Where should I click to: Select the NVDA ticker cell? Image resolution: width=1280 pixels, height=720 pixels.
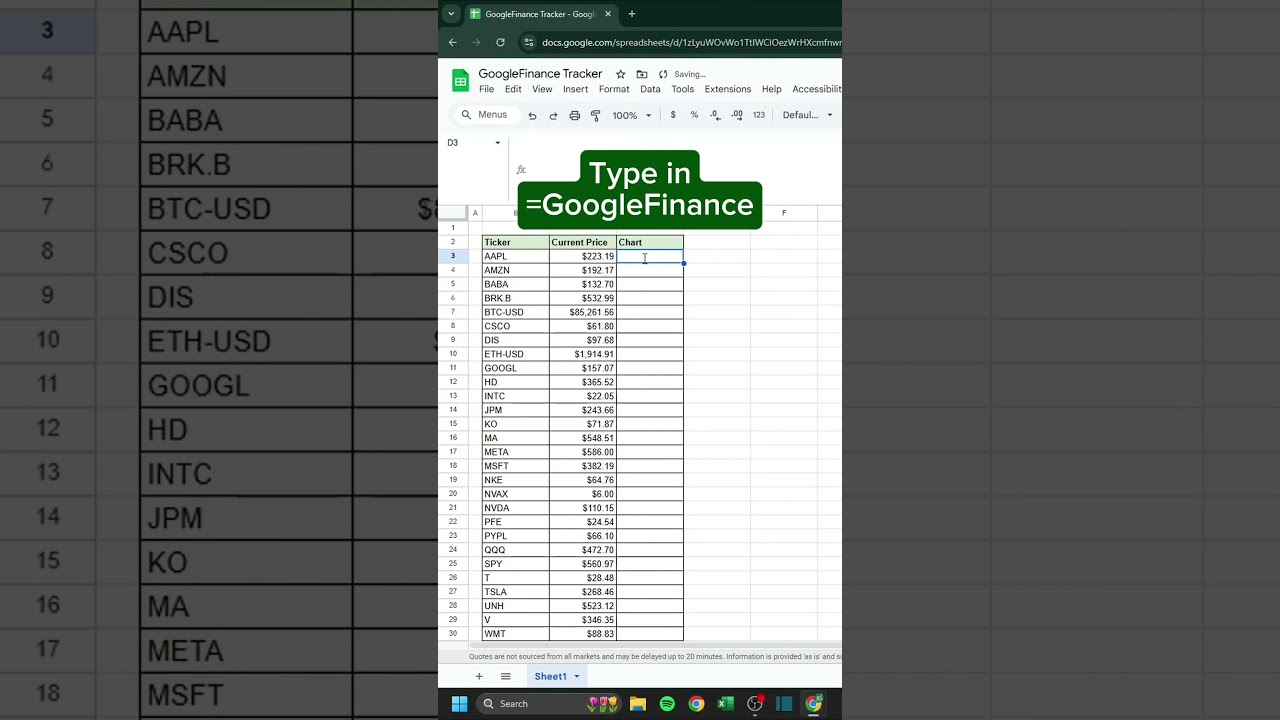(x=516, y=508)
